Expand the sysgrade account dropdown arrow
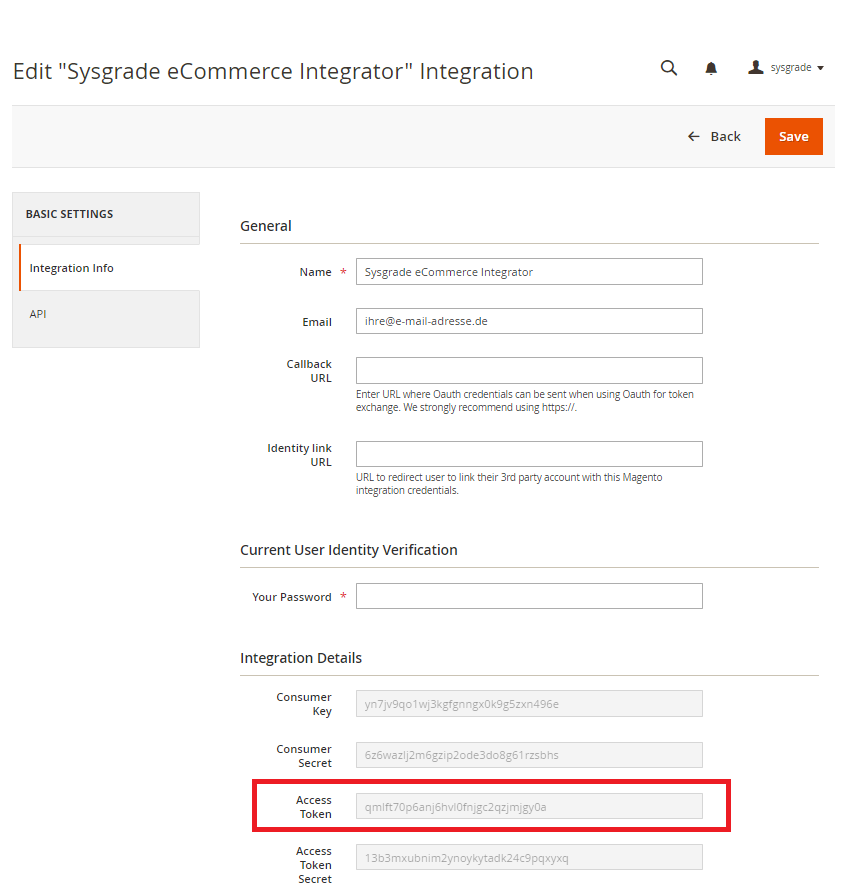 [820, 68]
